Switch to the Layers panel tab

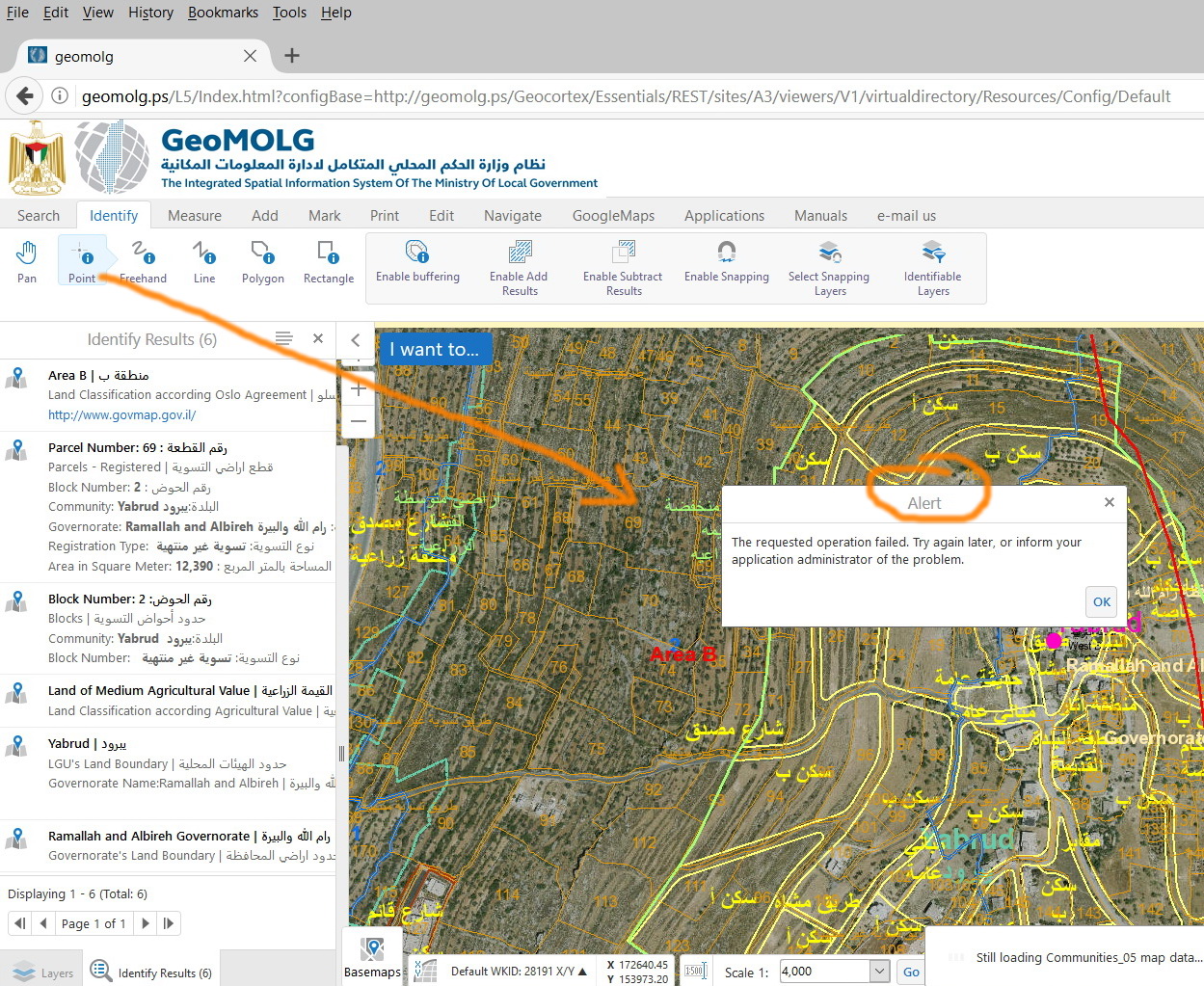pos(42,972)
